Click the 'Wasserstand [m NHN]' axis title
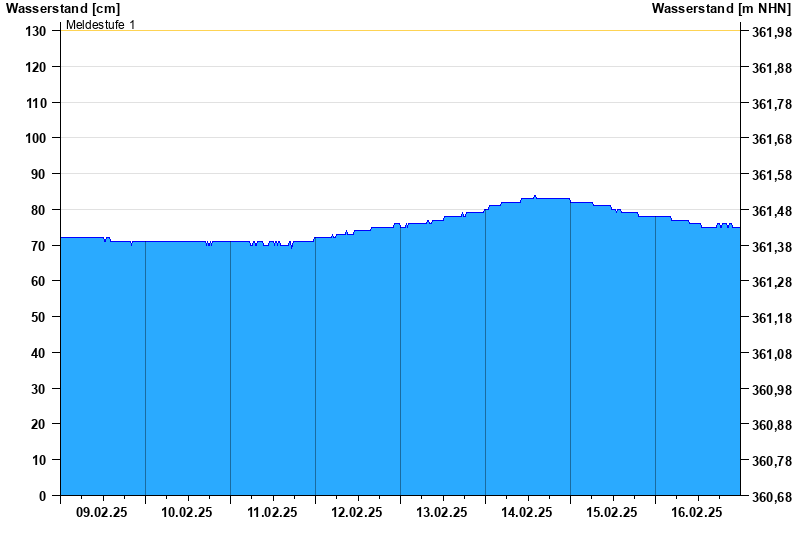 tap(720, 8)
